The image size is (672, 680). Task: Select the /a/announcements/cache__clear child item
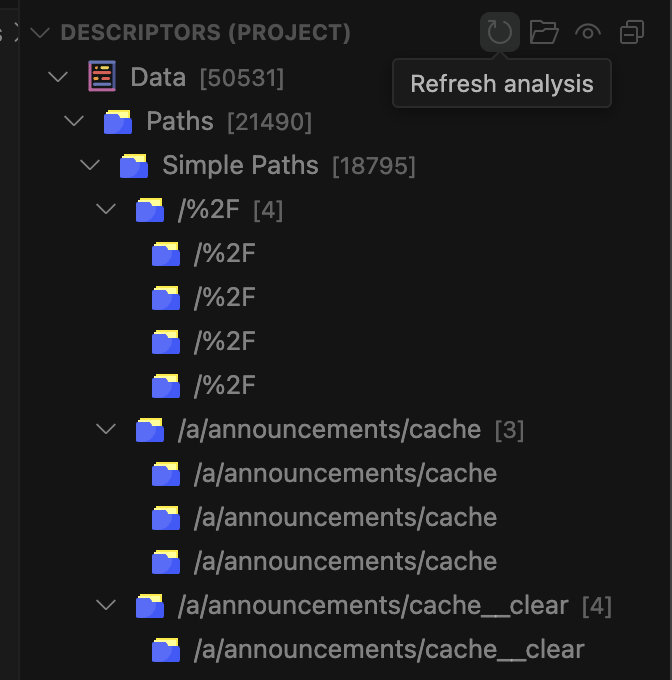[x=388, y=650]
